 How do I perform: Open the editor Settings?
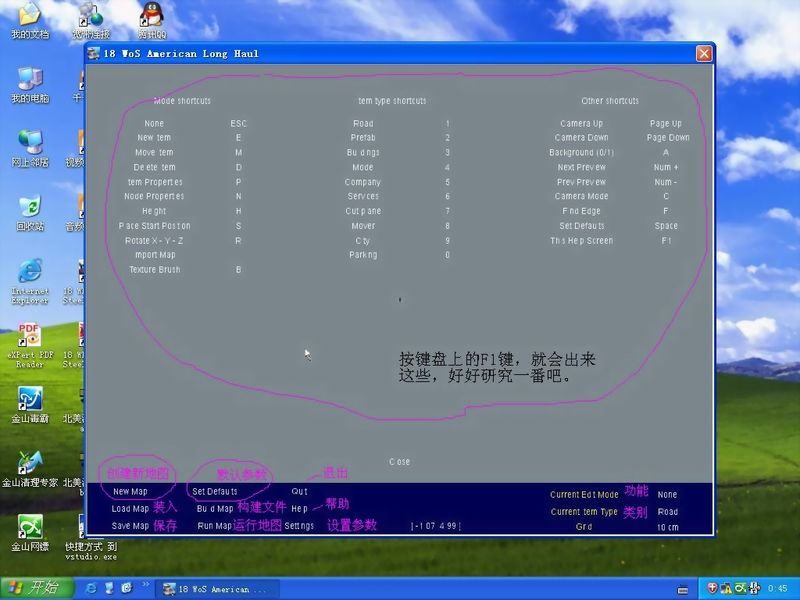click(299, 526)
